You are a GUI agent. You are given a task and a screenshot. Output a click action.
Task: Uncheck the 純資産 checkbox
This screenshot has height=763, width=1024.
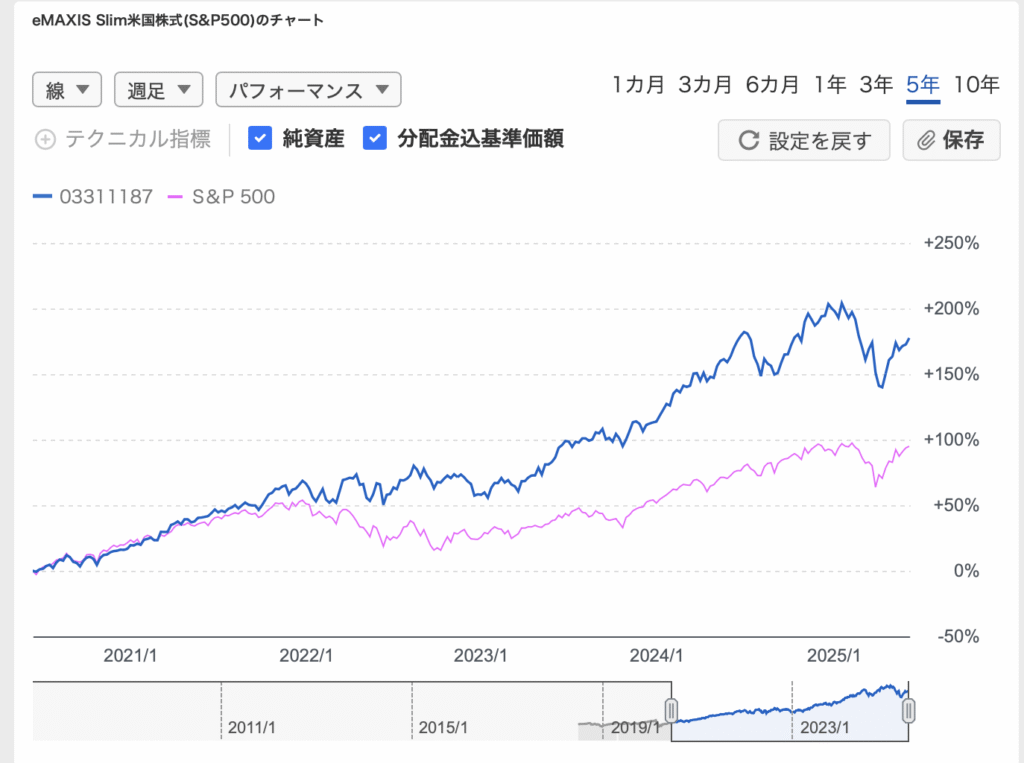[x=260, y=138]
